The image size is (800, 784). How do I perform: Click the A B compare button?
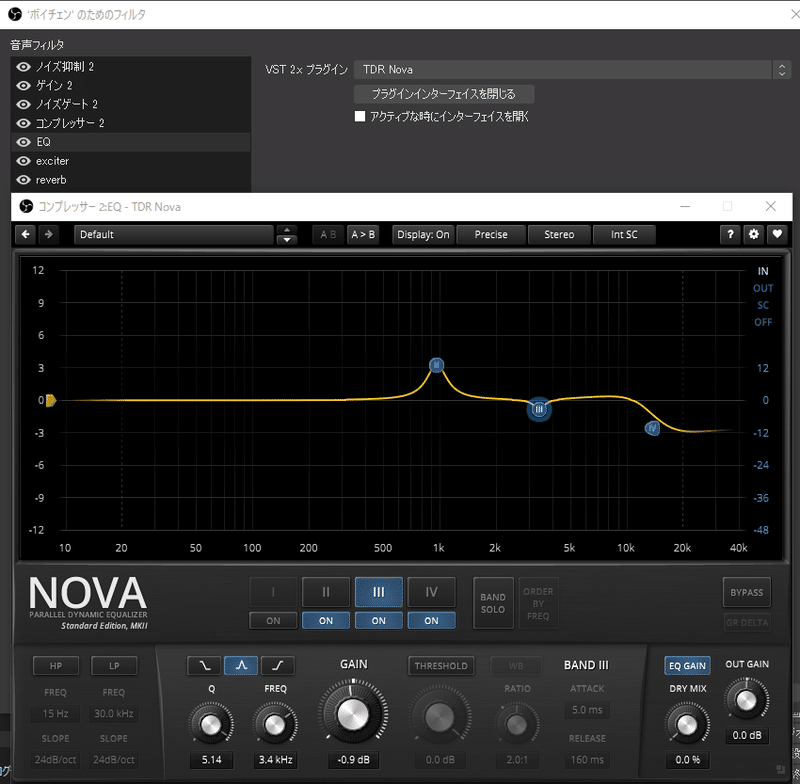point(328,235)
